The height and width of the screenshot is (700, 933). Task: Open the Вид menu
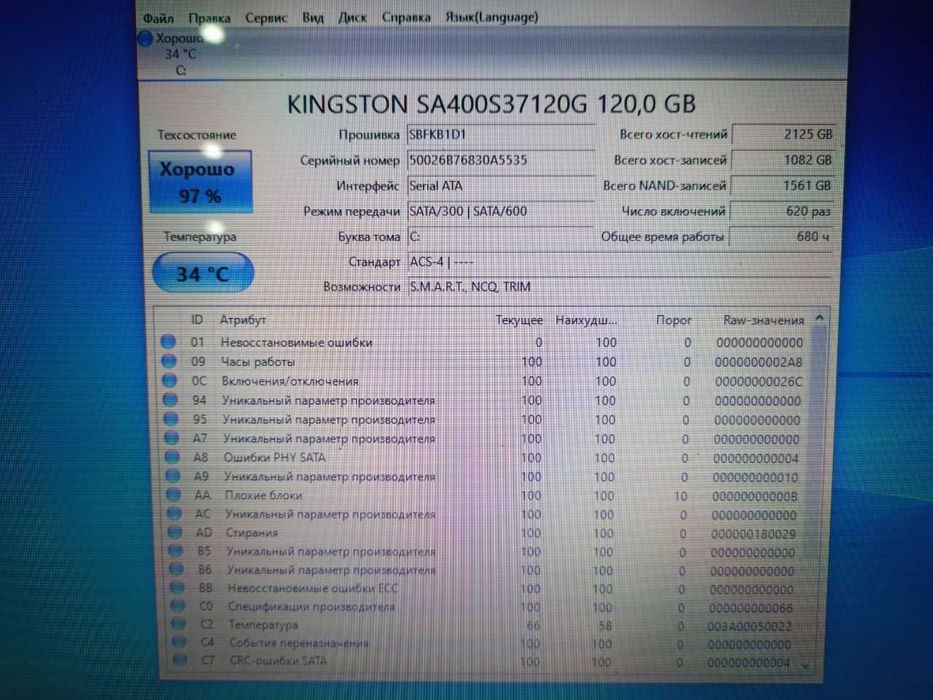tap(312, 18)
